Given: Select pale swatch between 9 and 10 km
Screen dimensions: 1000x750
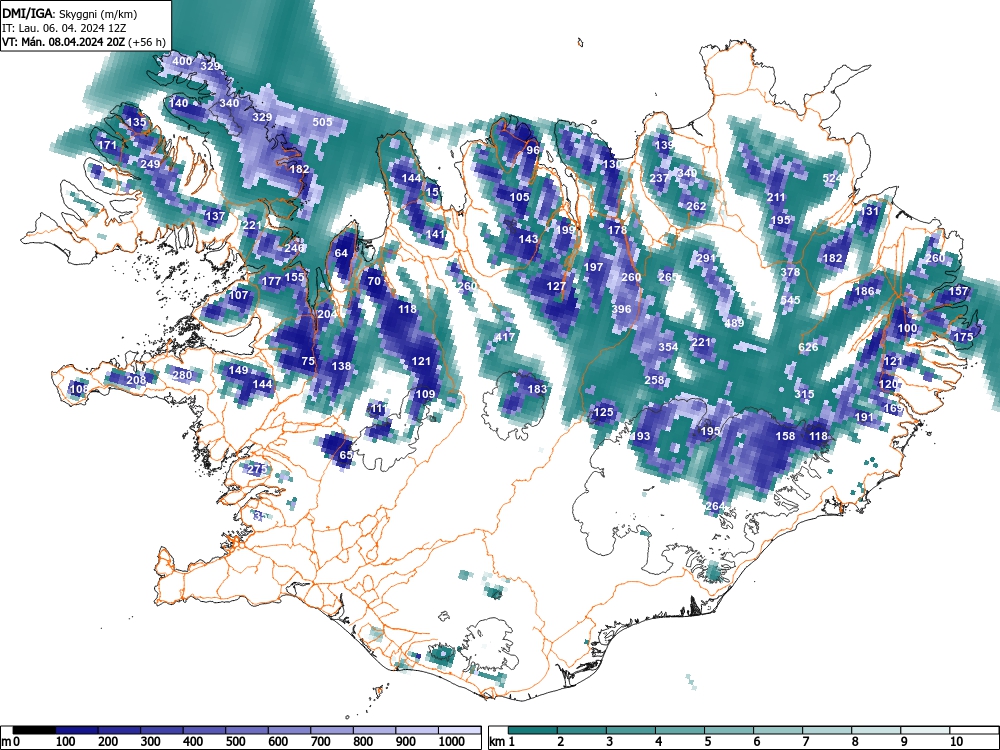Looking at the screenshot, I should click(925, 730).
